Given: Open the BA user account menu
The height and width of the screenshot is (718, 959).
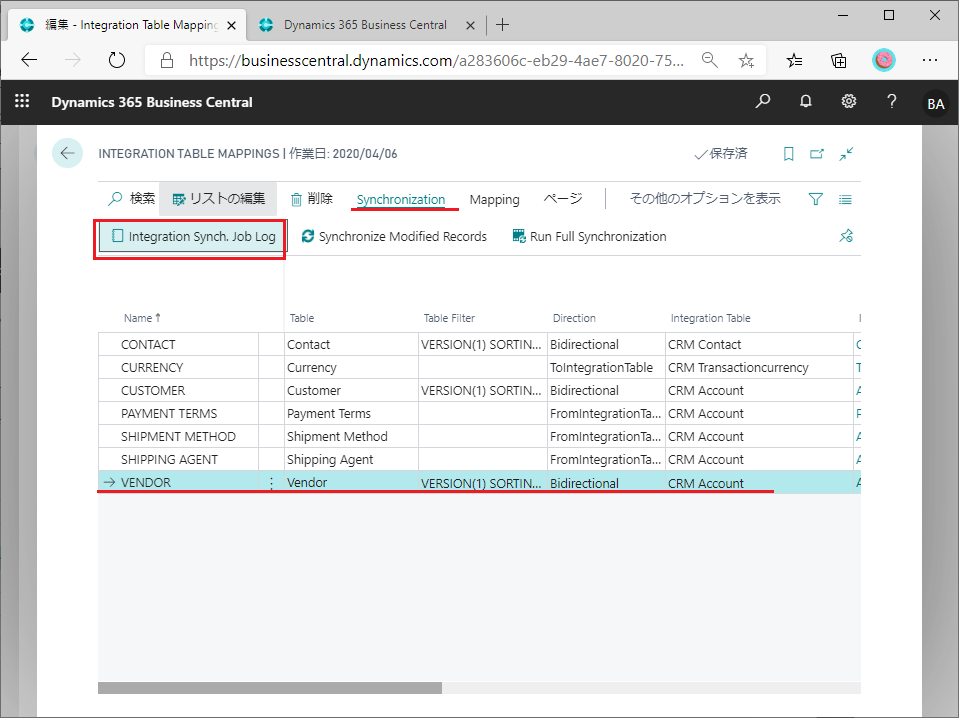Looking at the screenshot, I should point(935,103).
